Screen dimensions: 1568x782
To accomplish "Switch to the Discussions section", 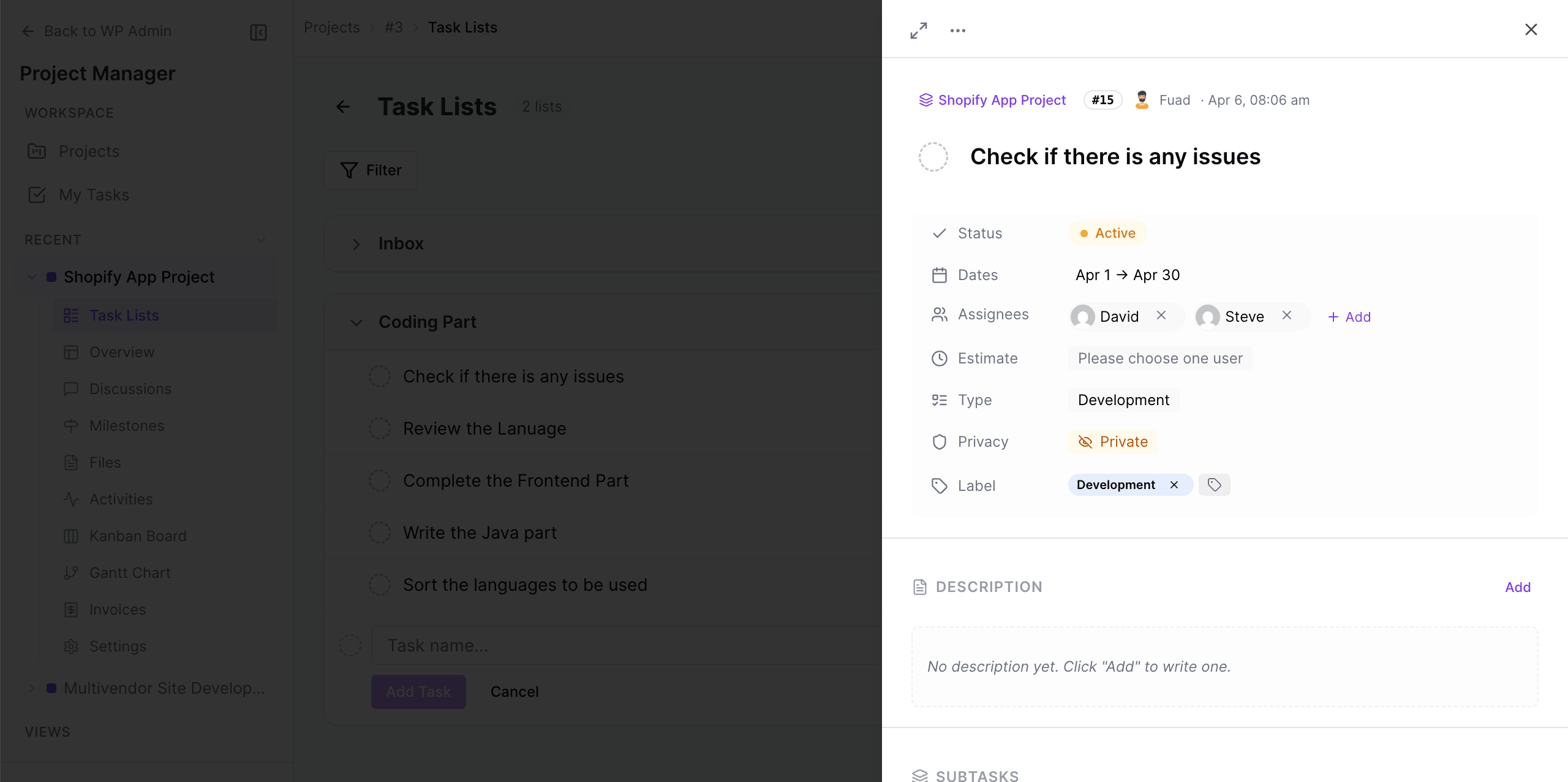I will [x=130, y=389].
